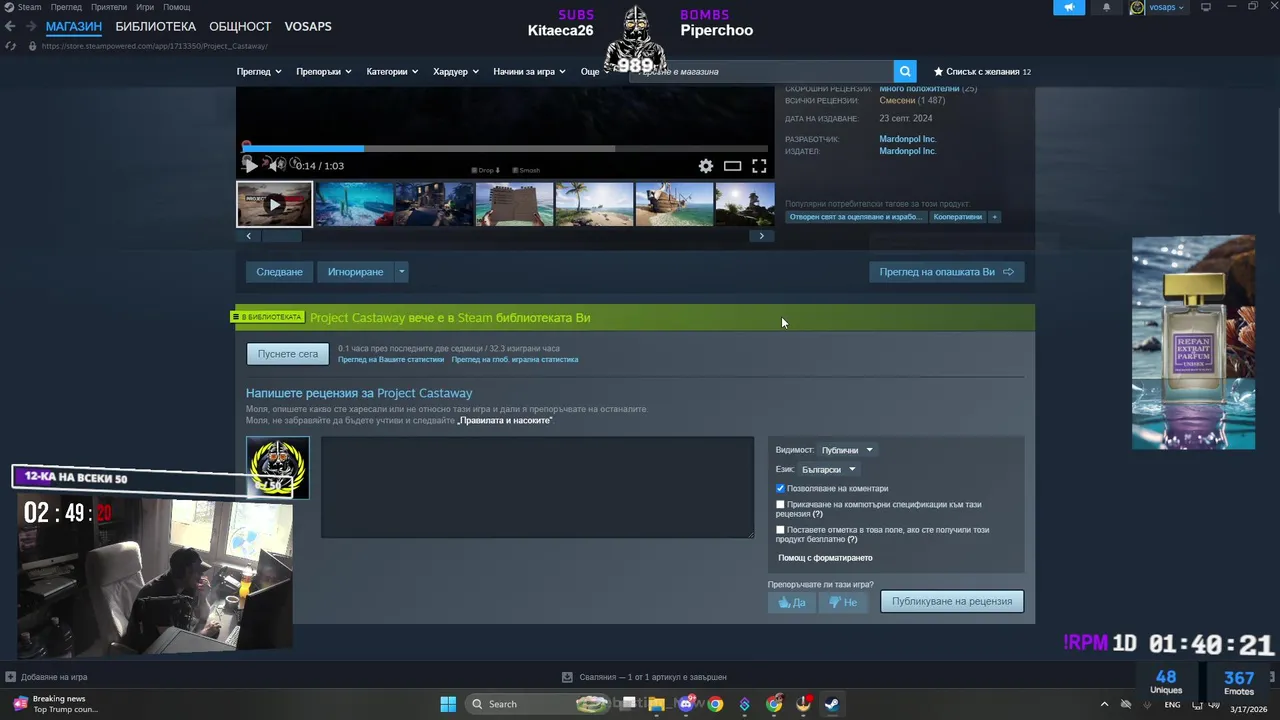Open Помощ с форматирането help link
Viewport: 1280px width, 720px height.
coord(825,558)
